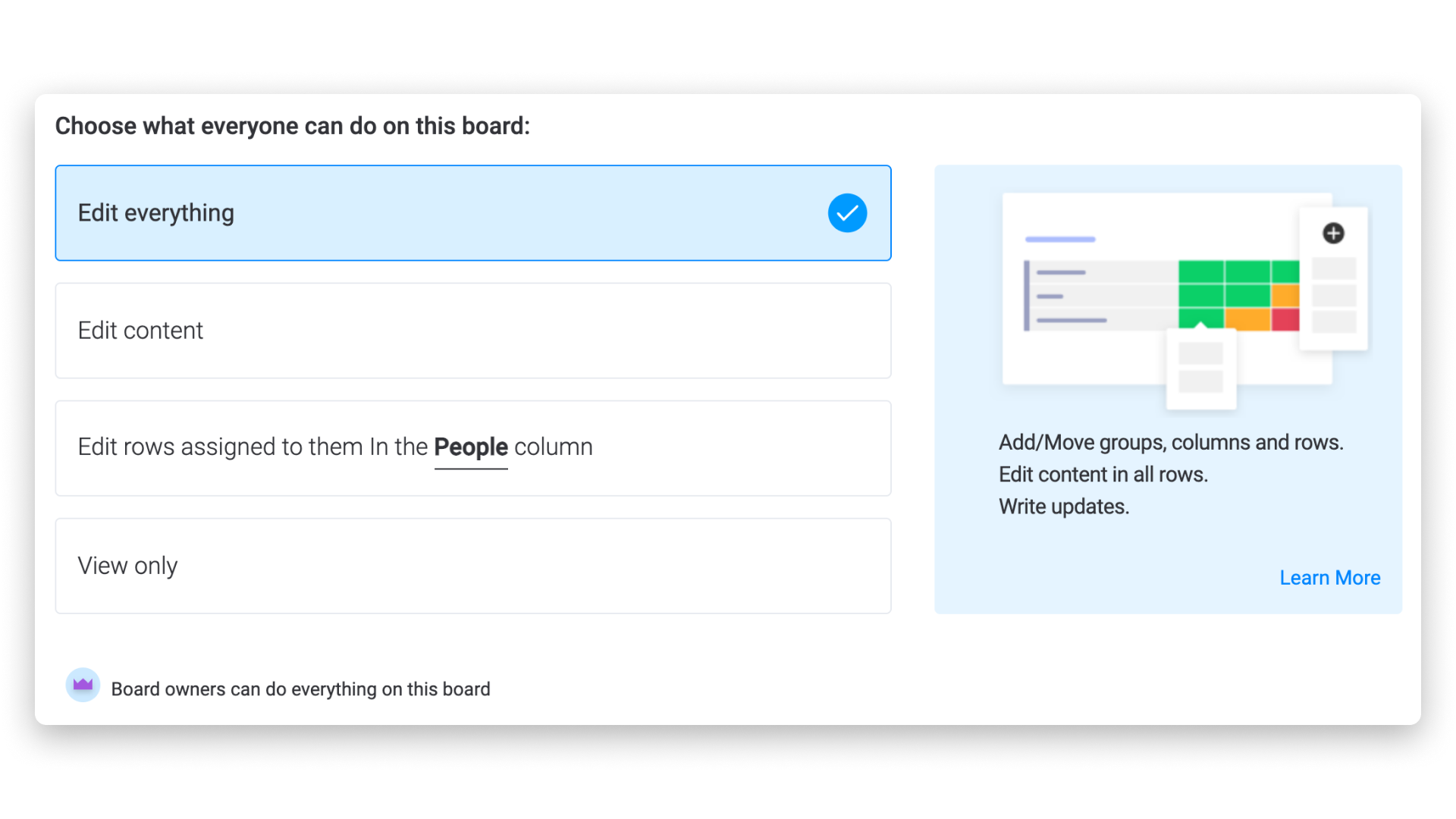Select Edit rows assigned in People column

[x=473, y=448]
